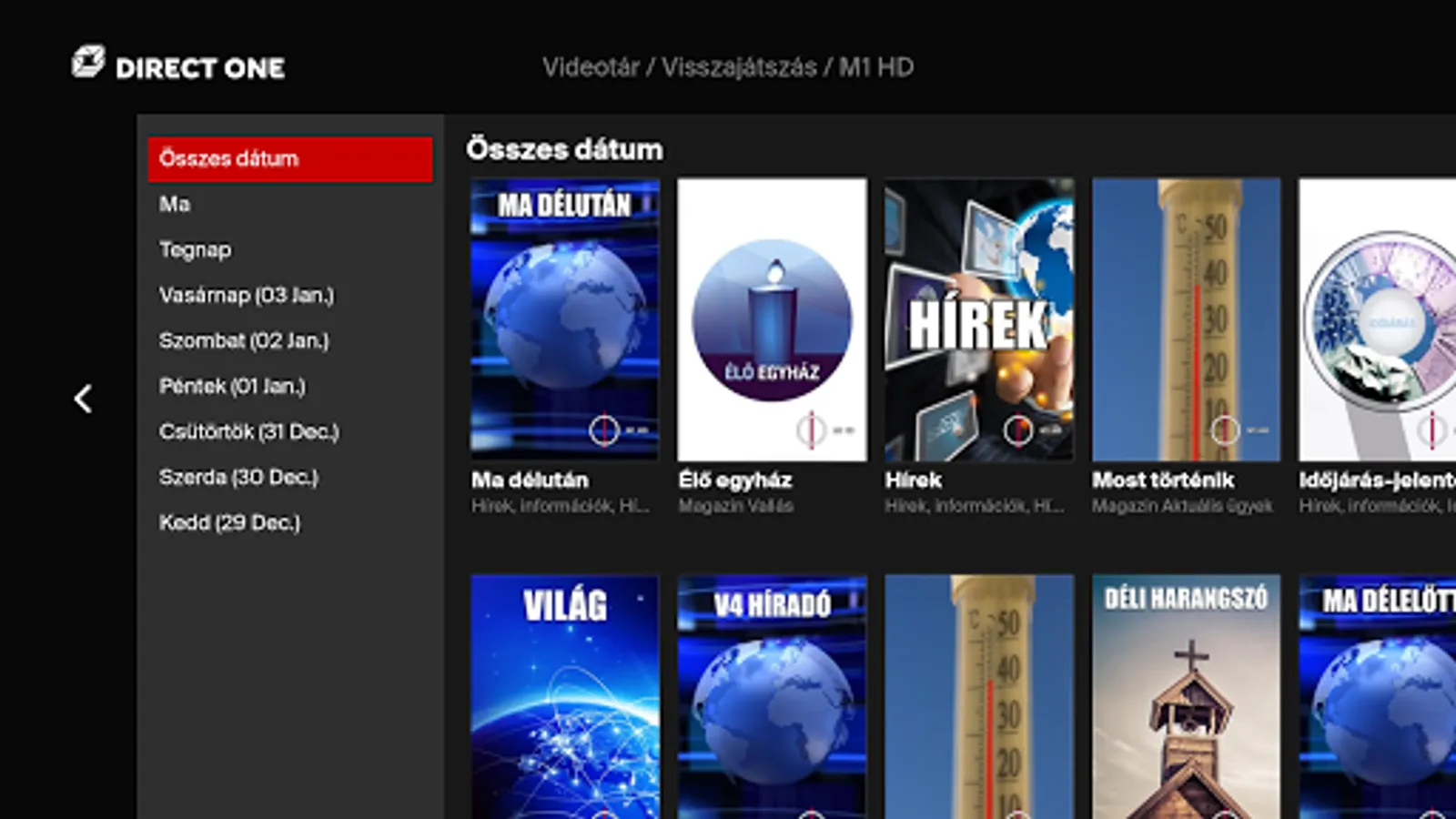This screenshot has height=819, width=1456.
Task: Select Vasárnap (03 Jan.) in date list
Action: 290,296
